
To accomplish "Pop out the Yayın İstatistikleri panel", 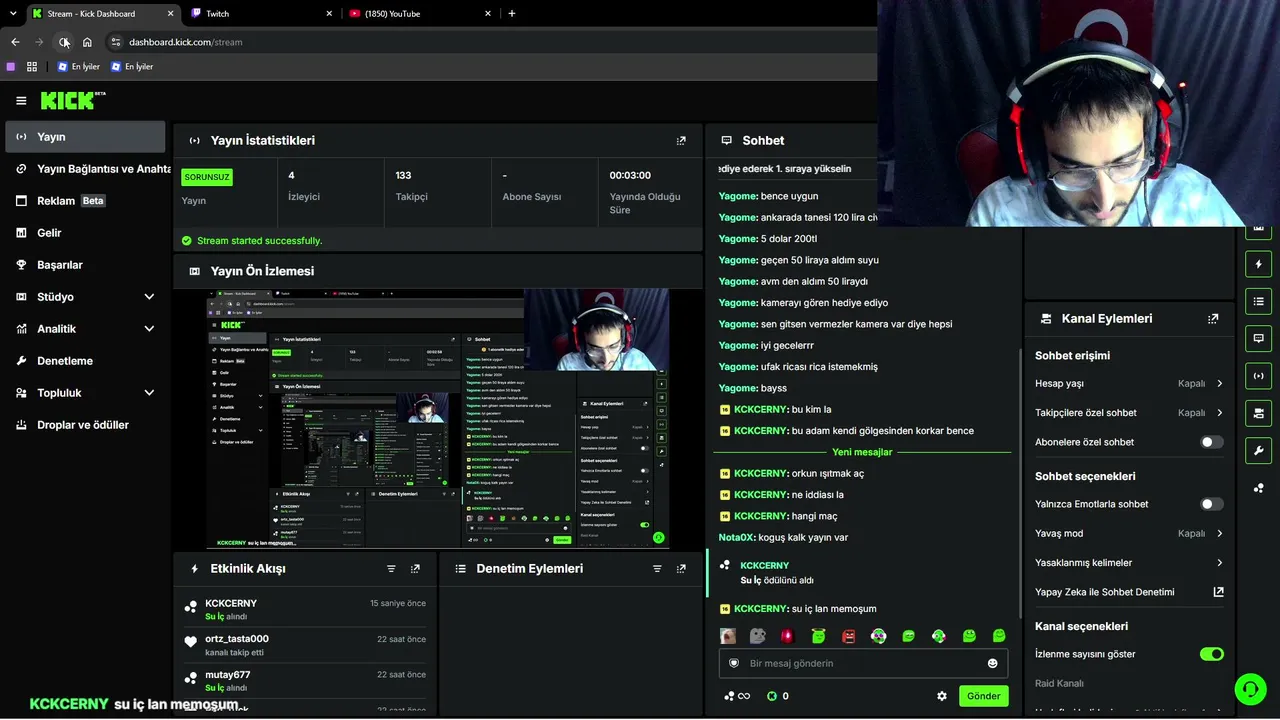I will 681,141.
